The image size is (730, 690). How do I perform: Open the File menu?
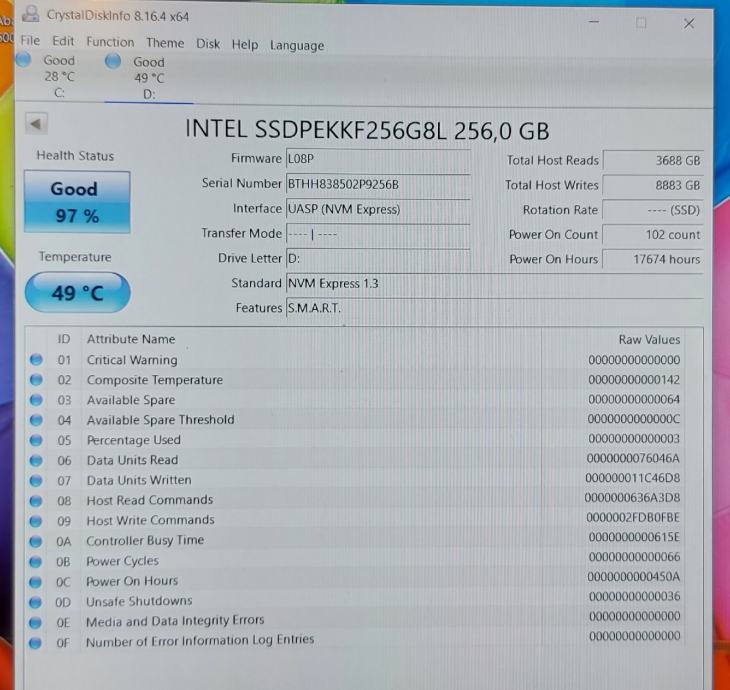click(30, 41)
